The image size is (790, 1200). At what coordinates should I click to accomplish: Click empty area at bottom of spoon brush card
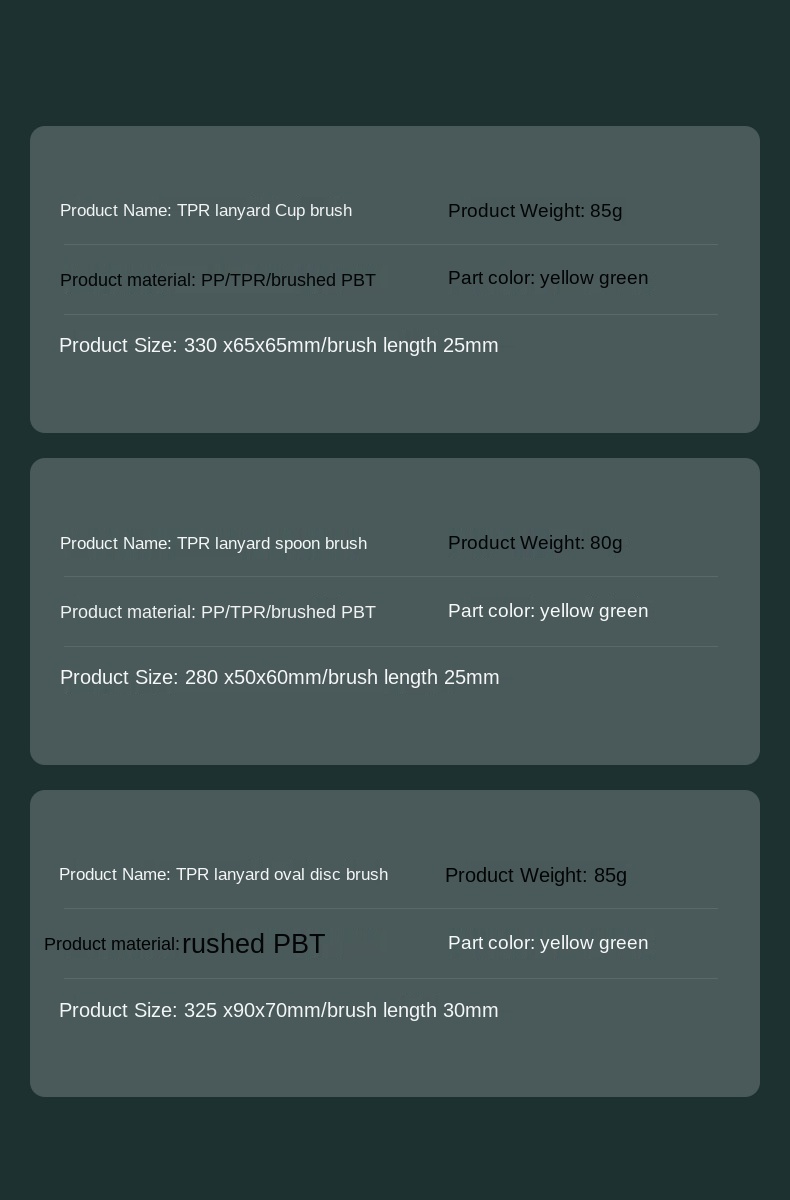395,730
